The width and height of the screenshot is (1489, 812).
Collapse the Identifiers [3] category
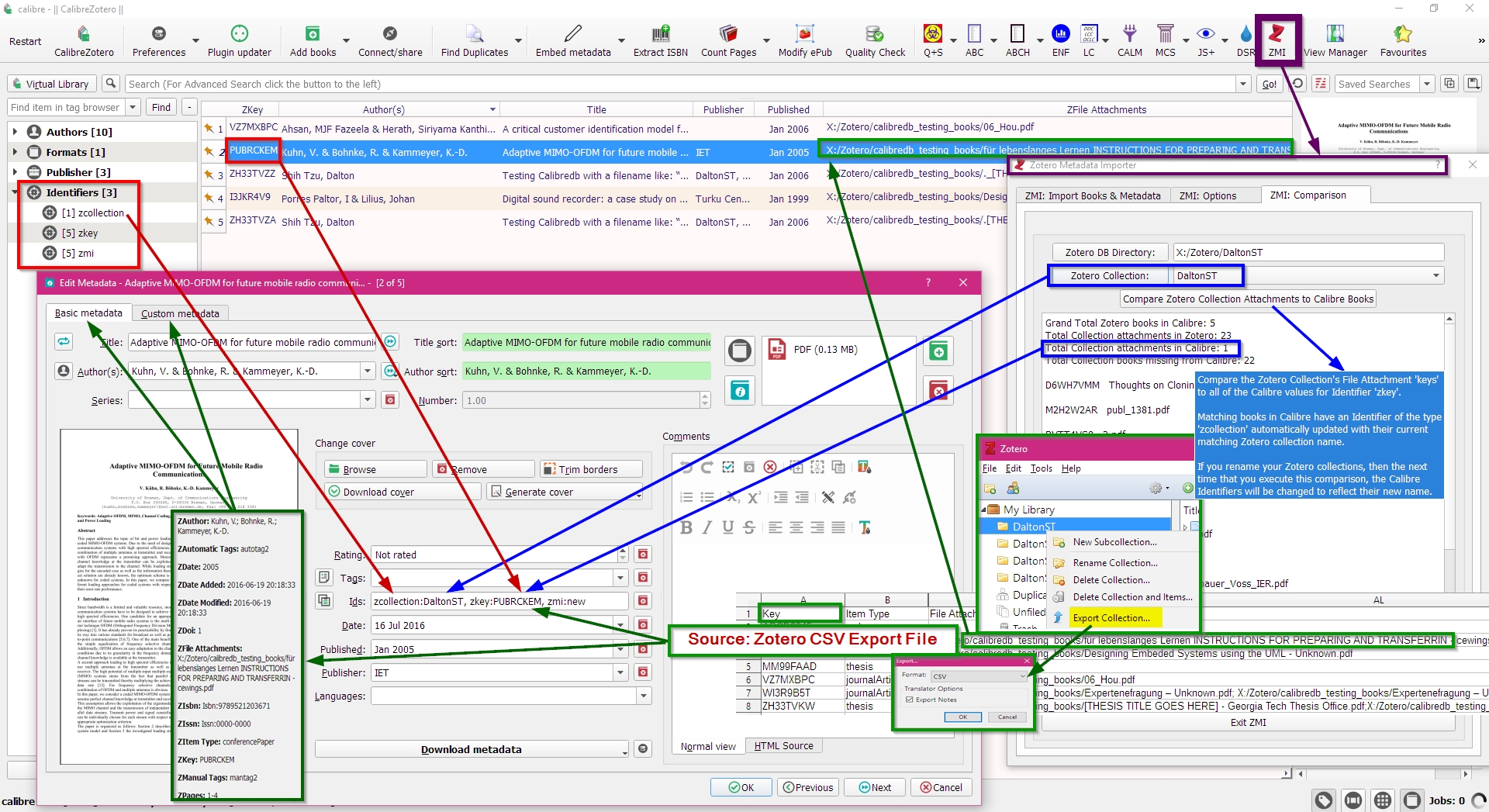click(15, 192)
